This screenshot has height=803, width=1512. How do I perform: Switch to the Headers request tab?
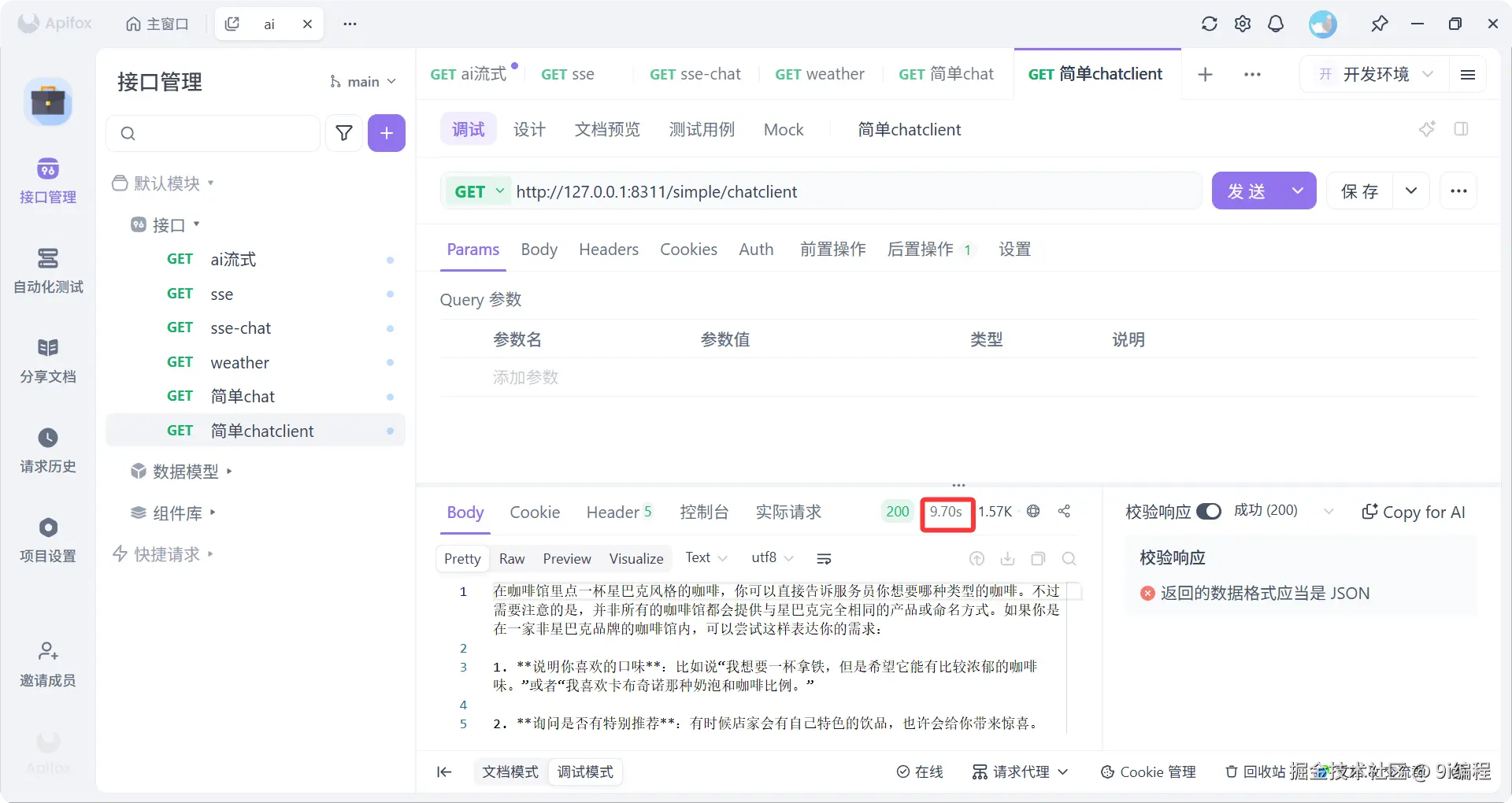609,250
